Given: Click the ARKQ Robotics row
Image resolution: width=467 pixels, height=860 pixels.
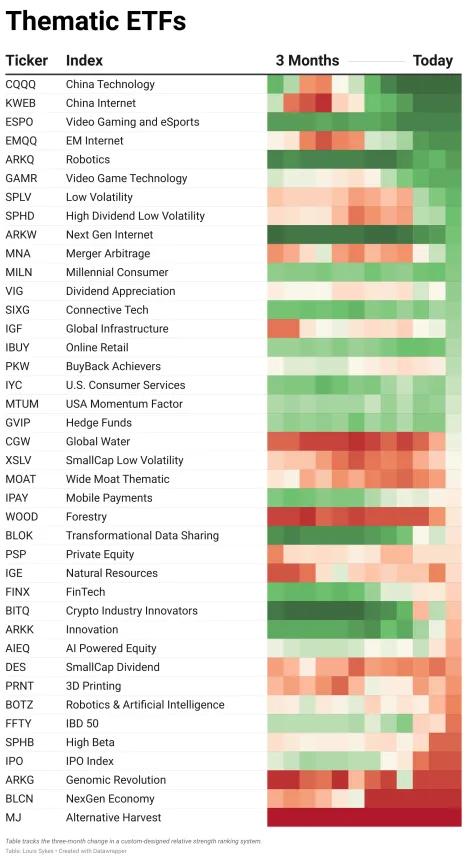Looking at the screenshot, I should [x=233, y=160].
